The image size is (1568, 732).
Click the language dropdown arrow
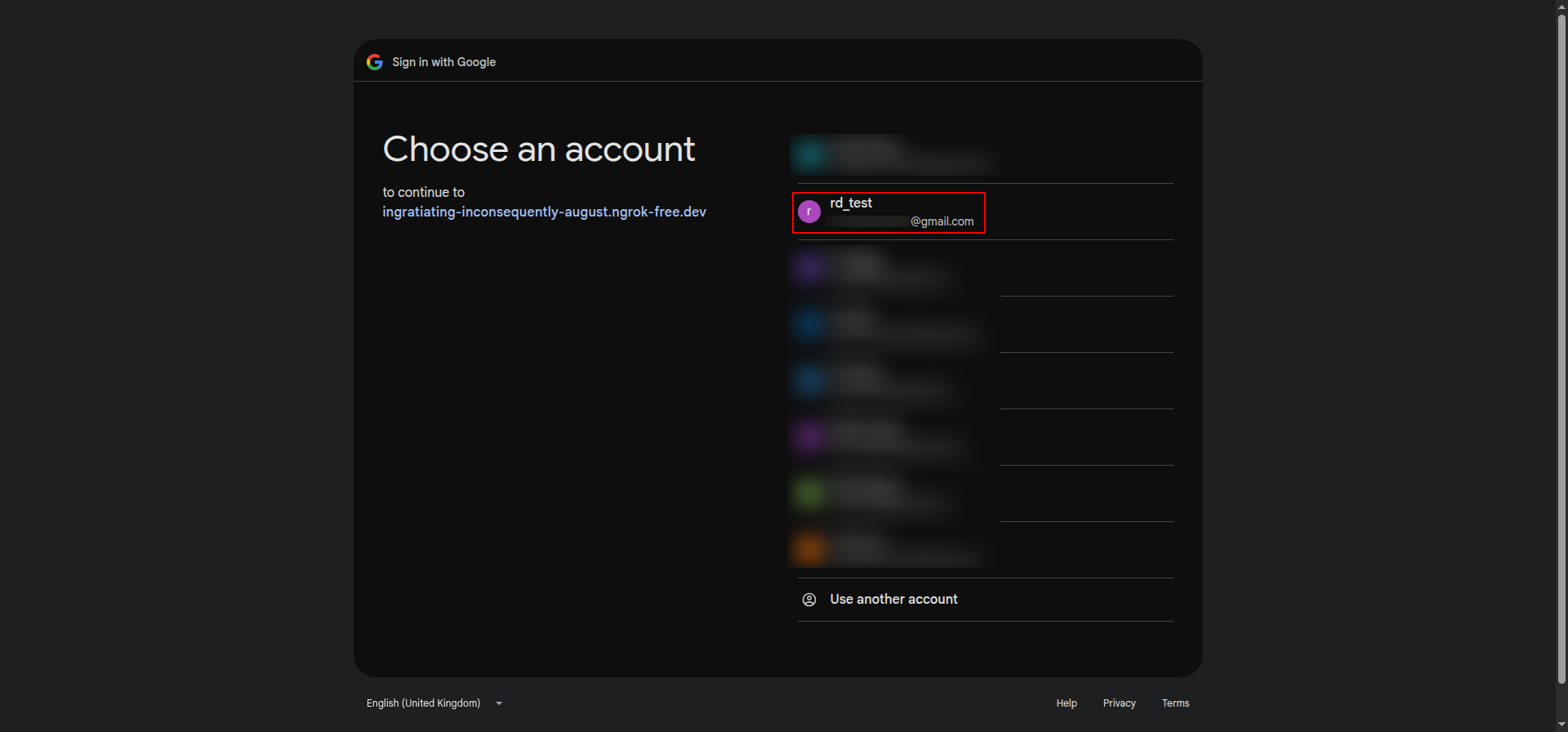coord(499,703)
